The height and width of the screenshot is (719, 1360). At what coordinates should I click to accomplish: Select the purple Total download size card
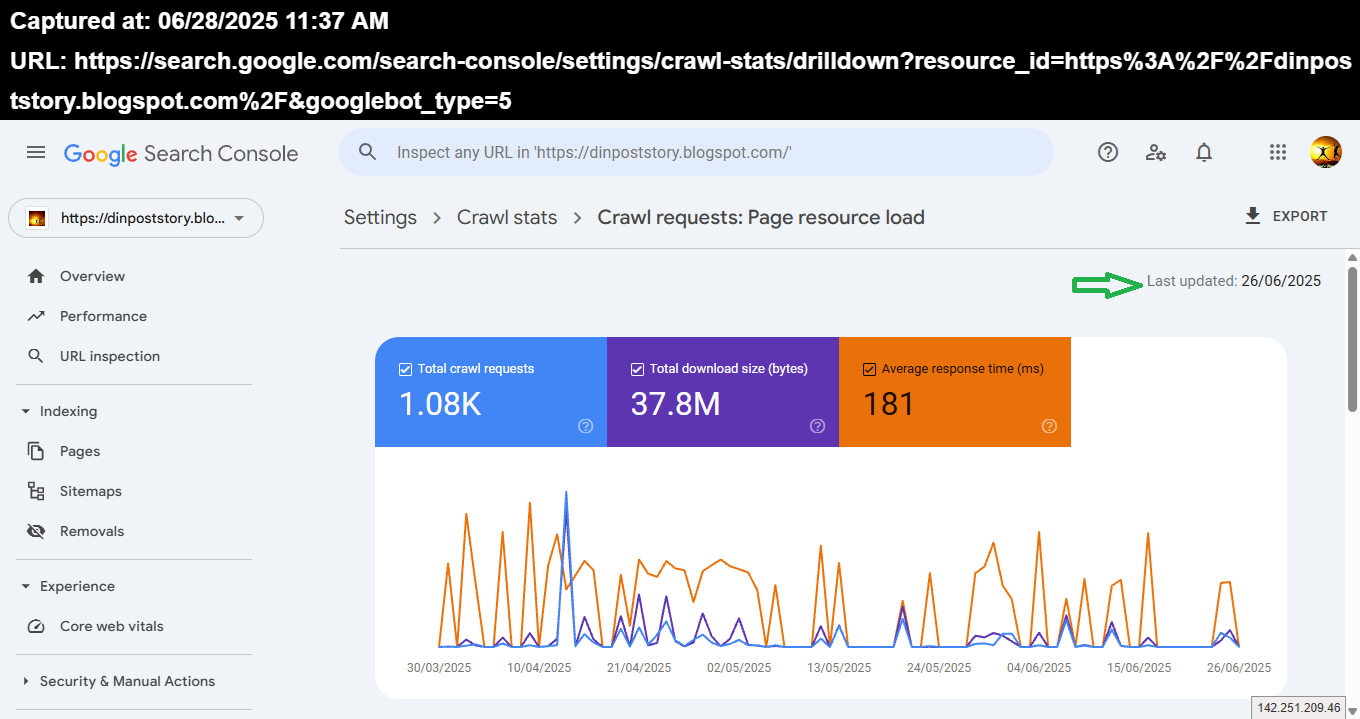coord(723,392)
